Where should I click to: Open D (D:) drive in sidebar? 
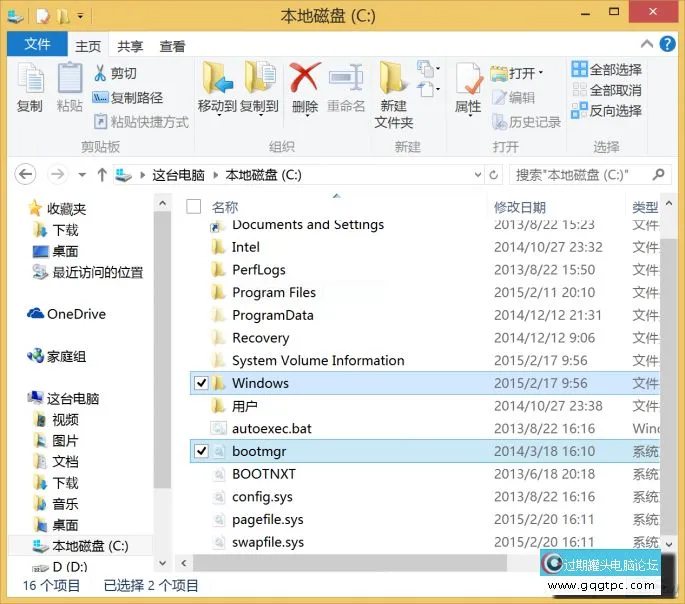pyautogui.click(x=60, y=566)
